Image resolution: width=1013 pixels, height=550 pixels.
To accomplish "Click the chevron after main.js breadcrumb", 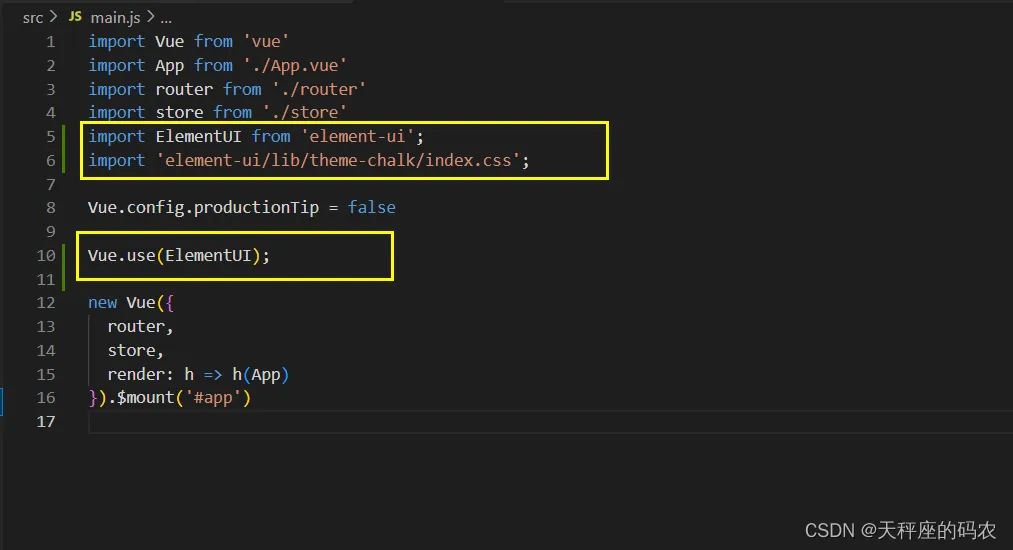I will tap(151, 17).
